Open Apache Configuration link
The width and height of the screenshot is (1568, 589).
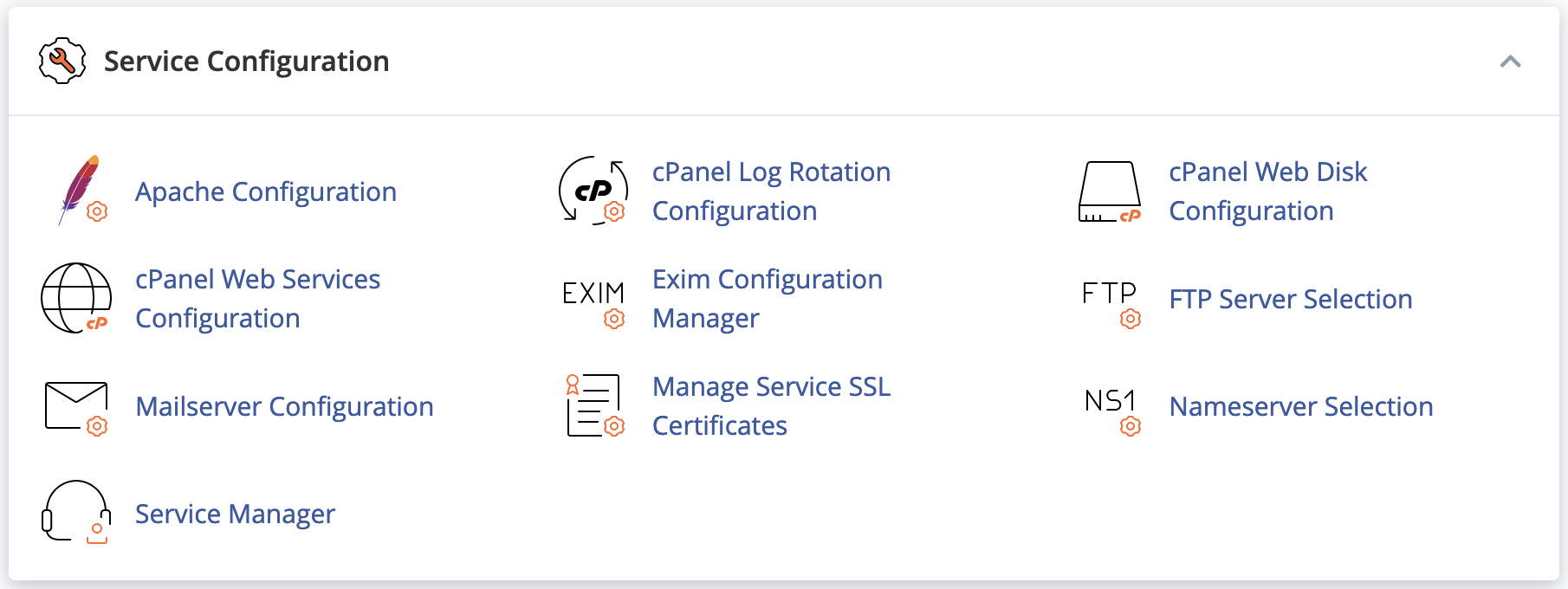coord(266,191)
